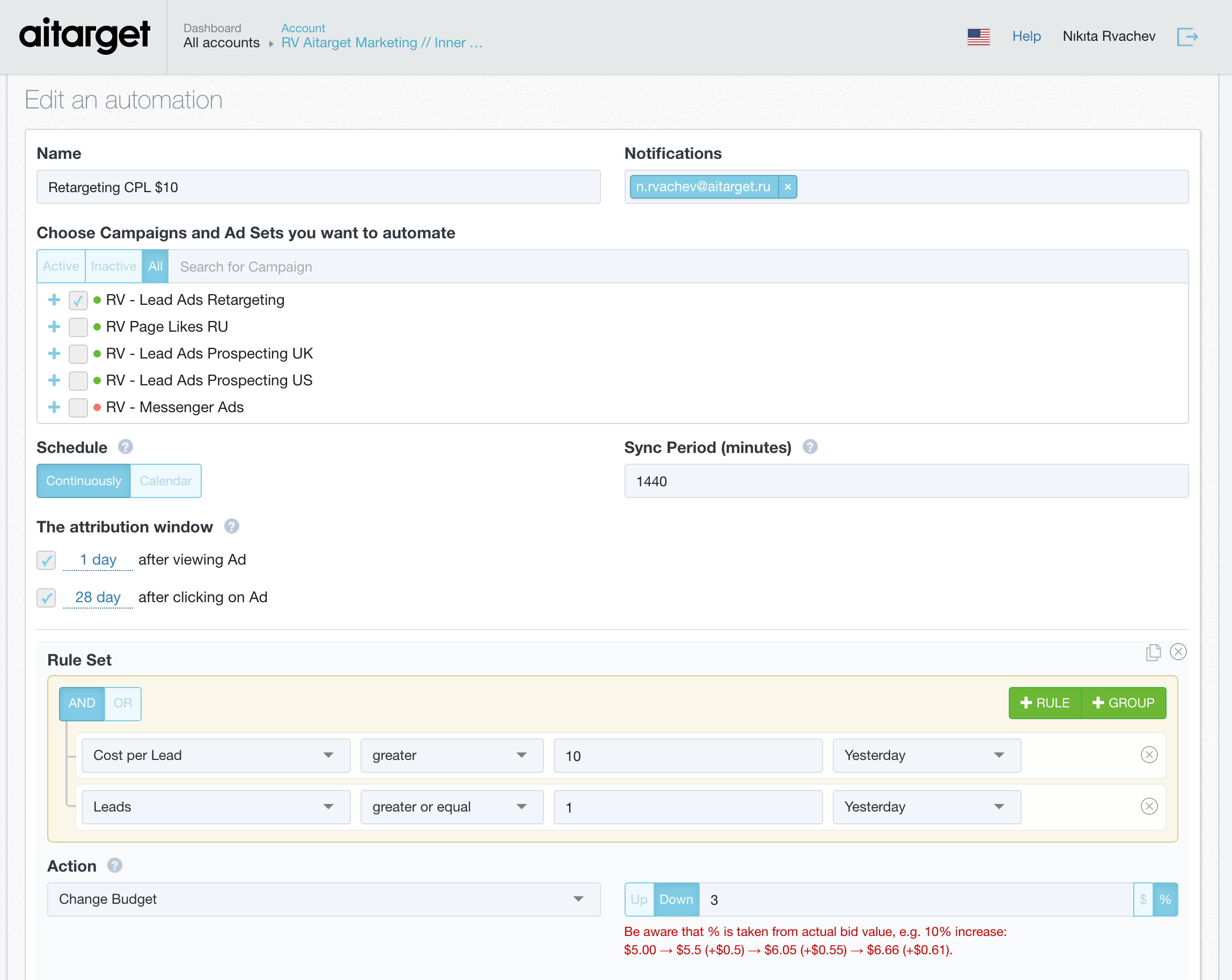Show All campaigns tab
This screenshot has height=980, width=1232.
[156, 266]
